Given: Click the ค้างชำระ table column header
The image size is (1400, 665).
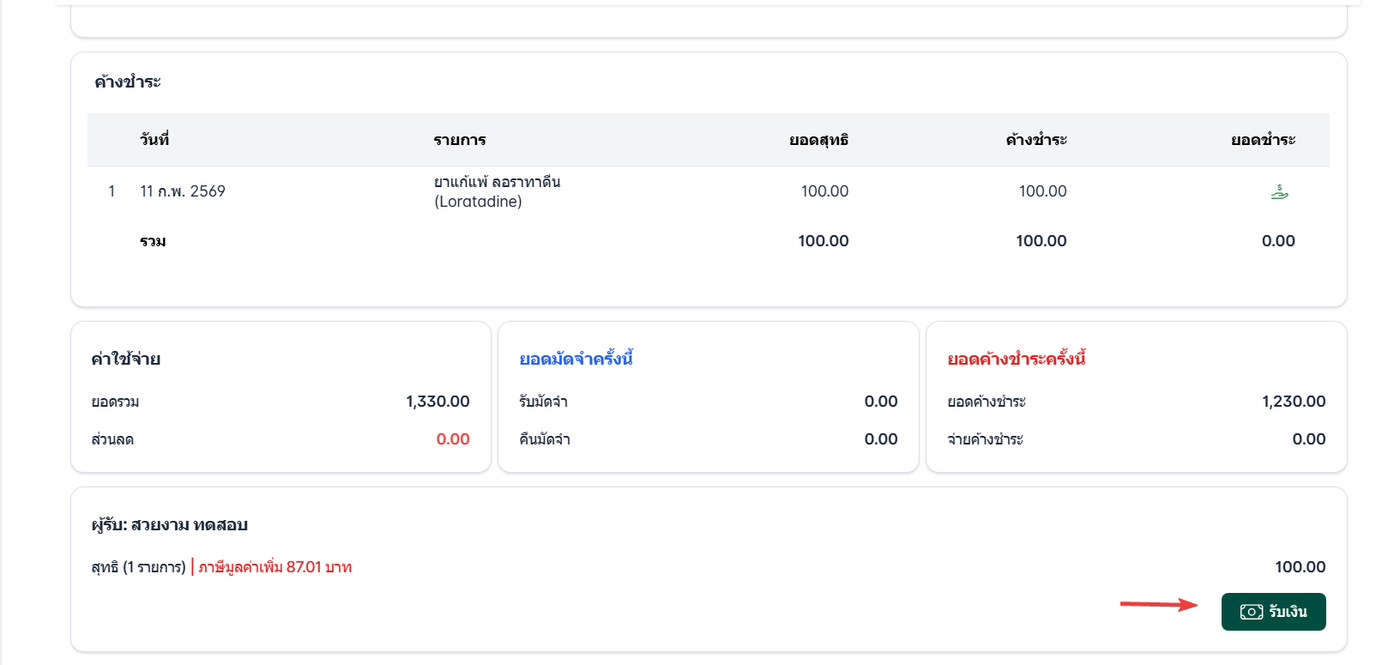Looking at the screenshot, I should [x=1036, y=139].
